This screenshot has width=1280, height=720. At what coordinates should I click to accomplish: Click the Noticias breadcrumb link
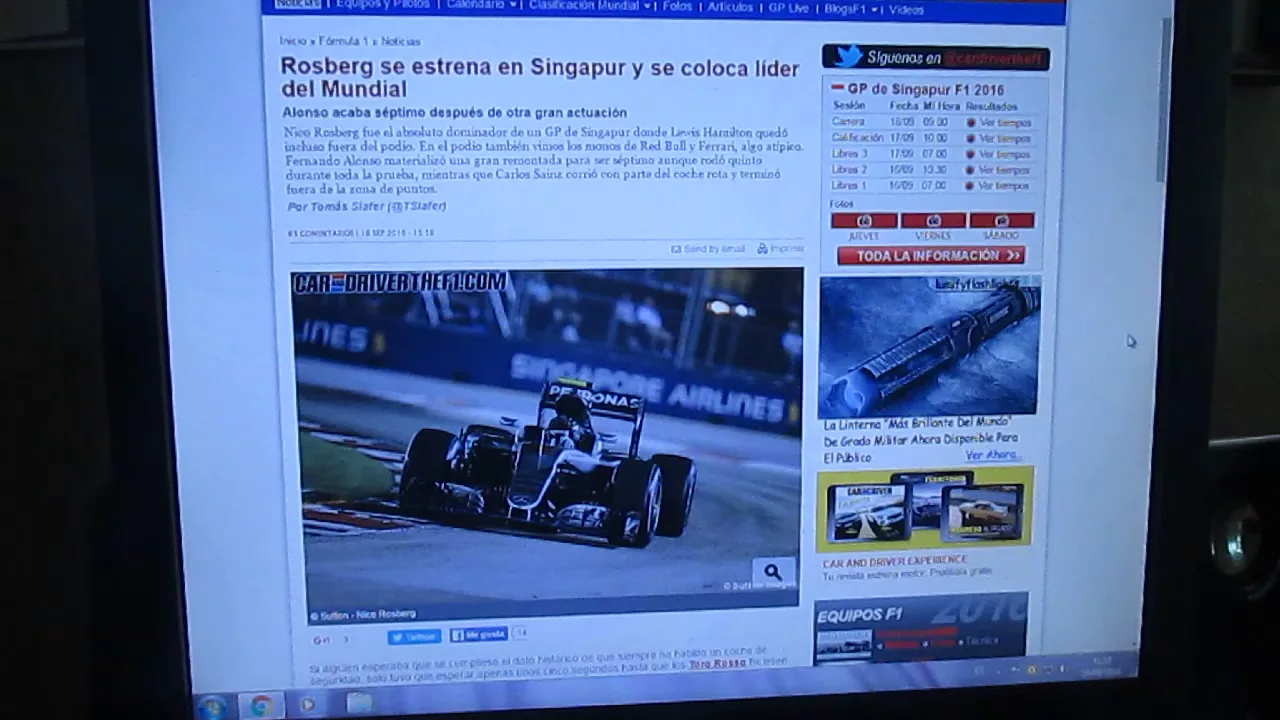click(400, 42)
